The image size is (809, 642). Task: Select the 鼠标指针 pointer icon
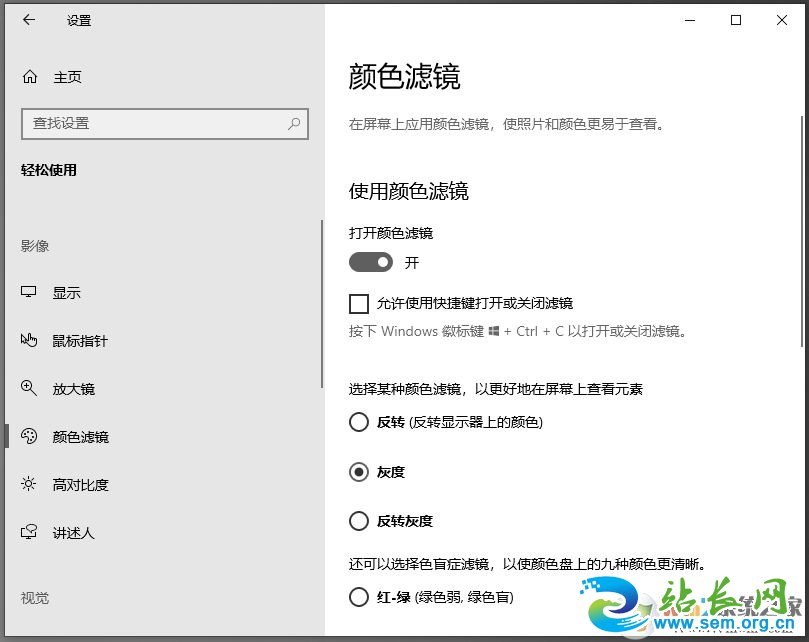(x=30, y=340)
